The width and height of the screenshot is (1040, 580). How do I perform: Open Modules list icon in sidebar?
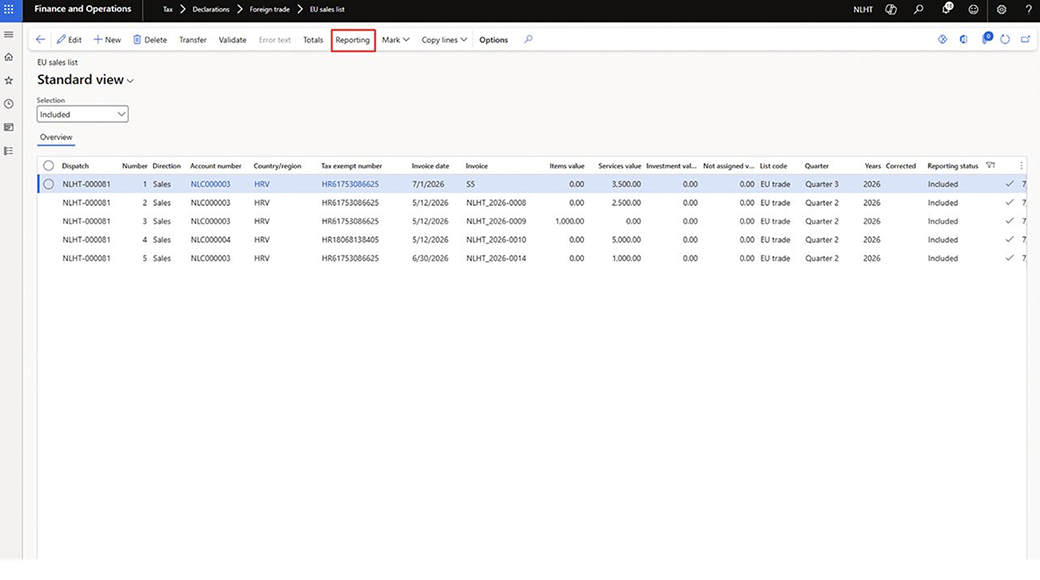[9, 151]
